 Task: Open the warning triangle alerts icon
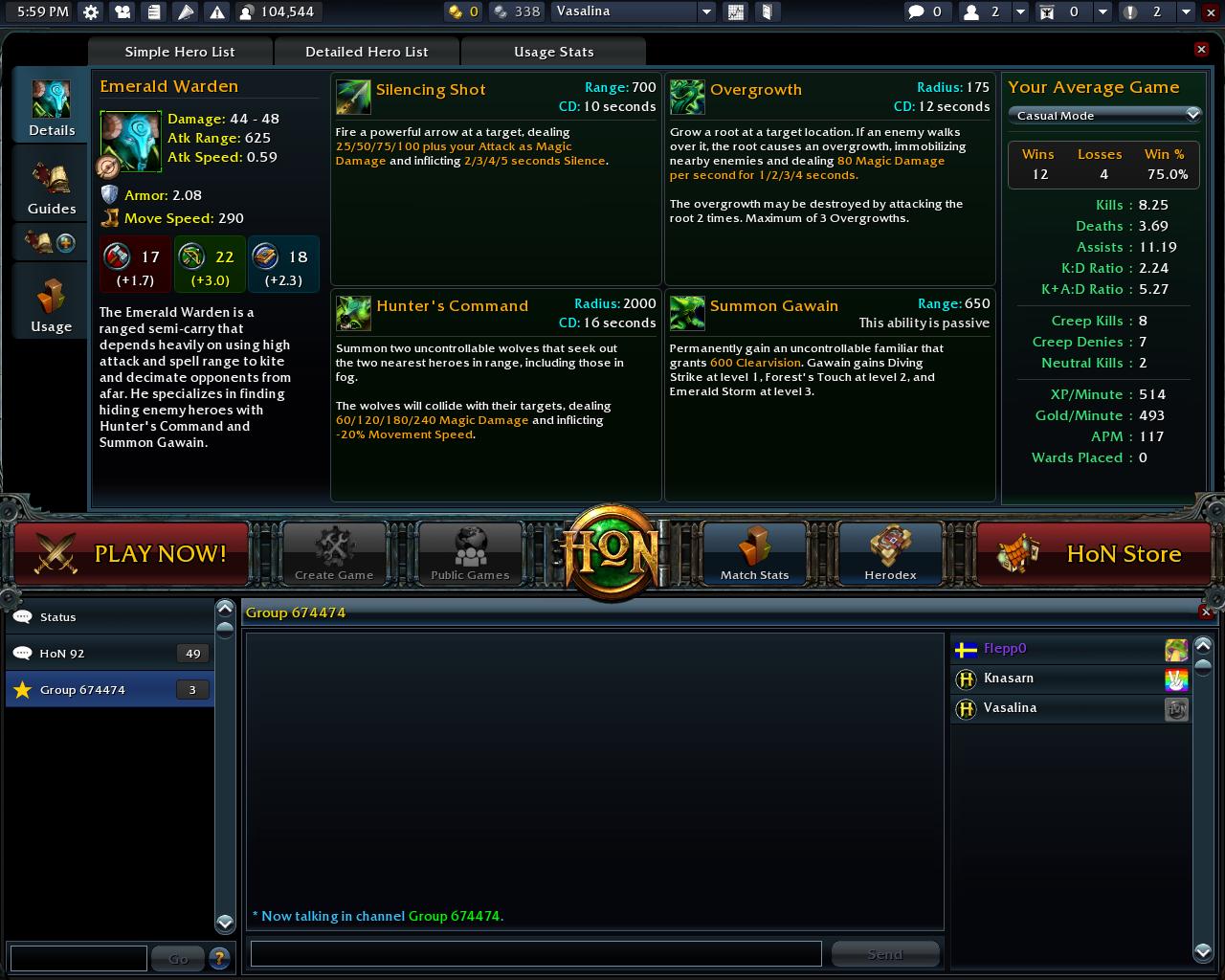tap(217, 12)
